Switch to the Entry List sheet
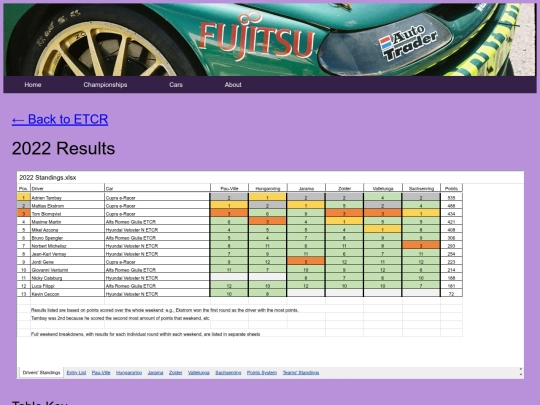 pos(76,373)
